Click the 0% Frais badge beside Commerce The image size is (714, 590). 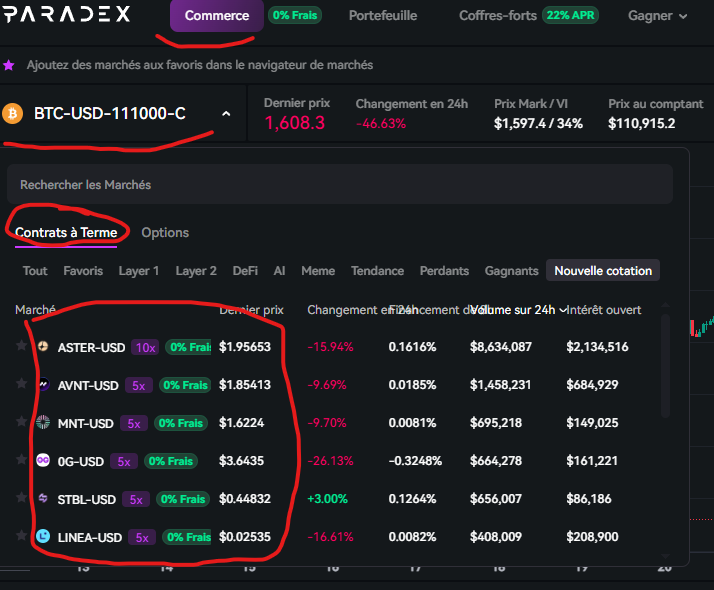295,15
